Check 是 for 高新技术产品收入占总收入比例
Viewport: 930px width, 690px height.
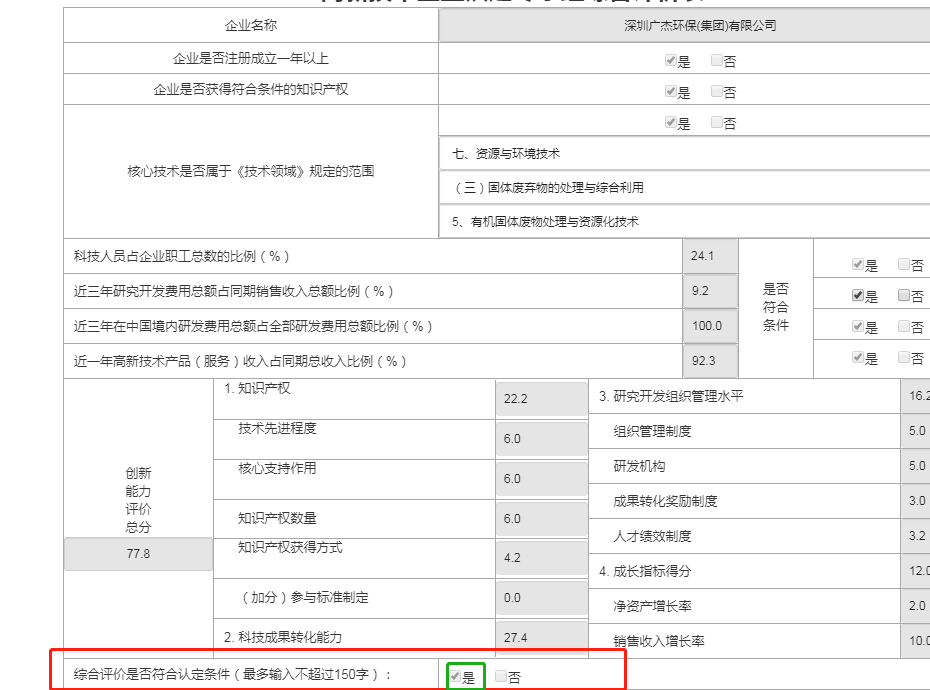tap(857, 357)
